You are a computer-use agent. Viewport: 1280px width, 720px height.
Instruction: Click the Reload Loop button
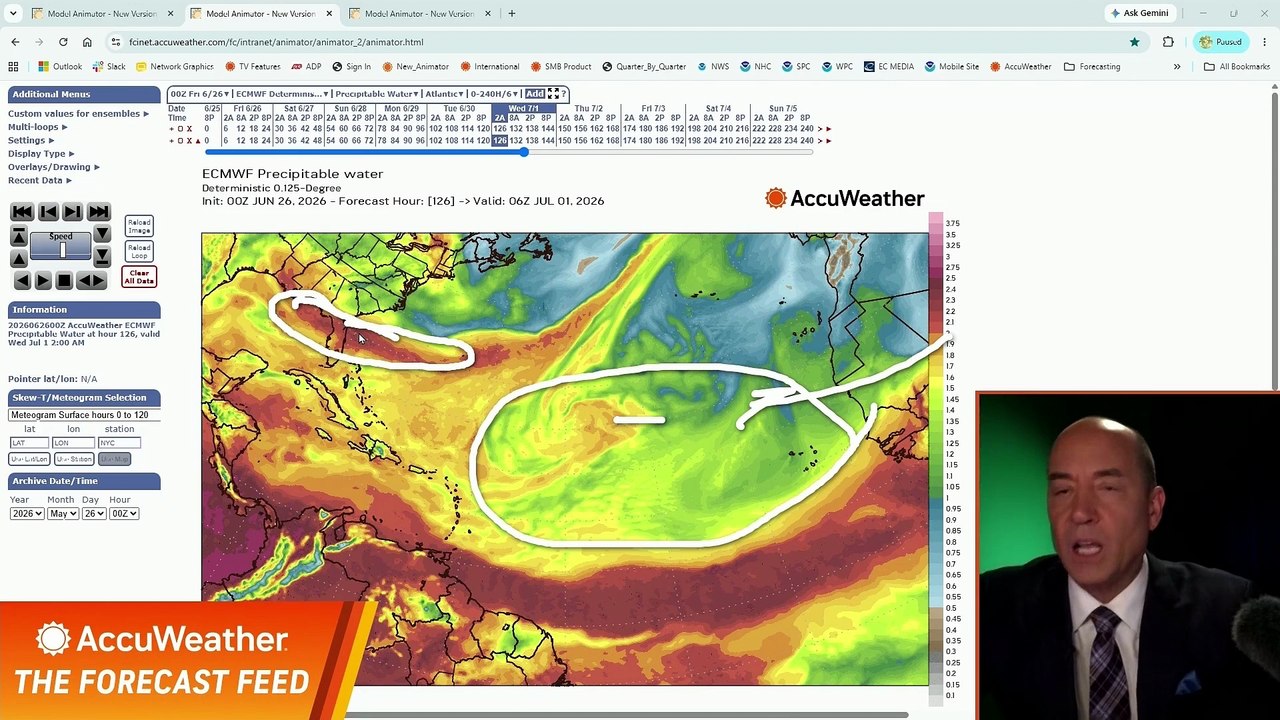pyautogui.click(x=139, y=251)
